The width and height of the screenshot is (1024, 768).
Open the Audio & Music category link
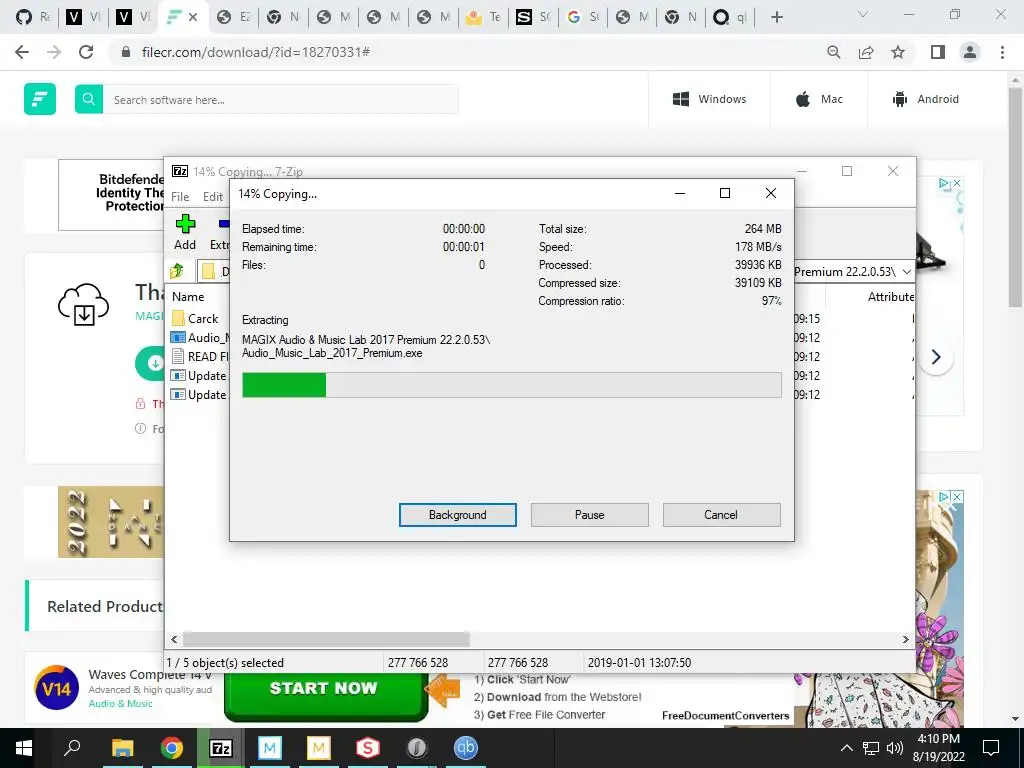coord(121,703)
